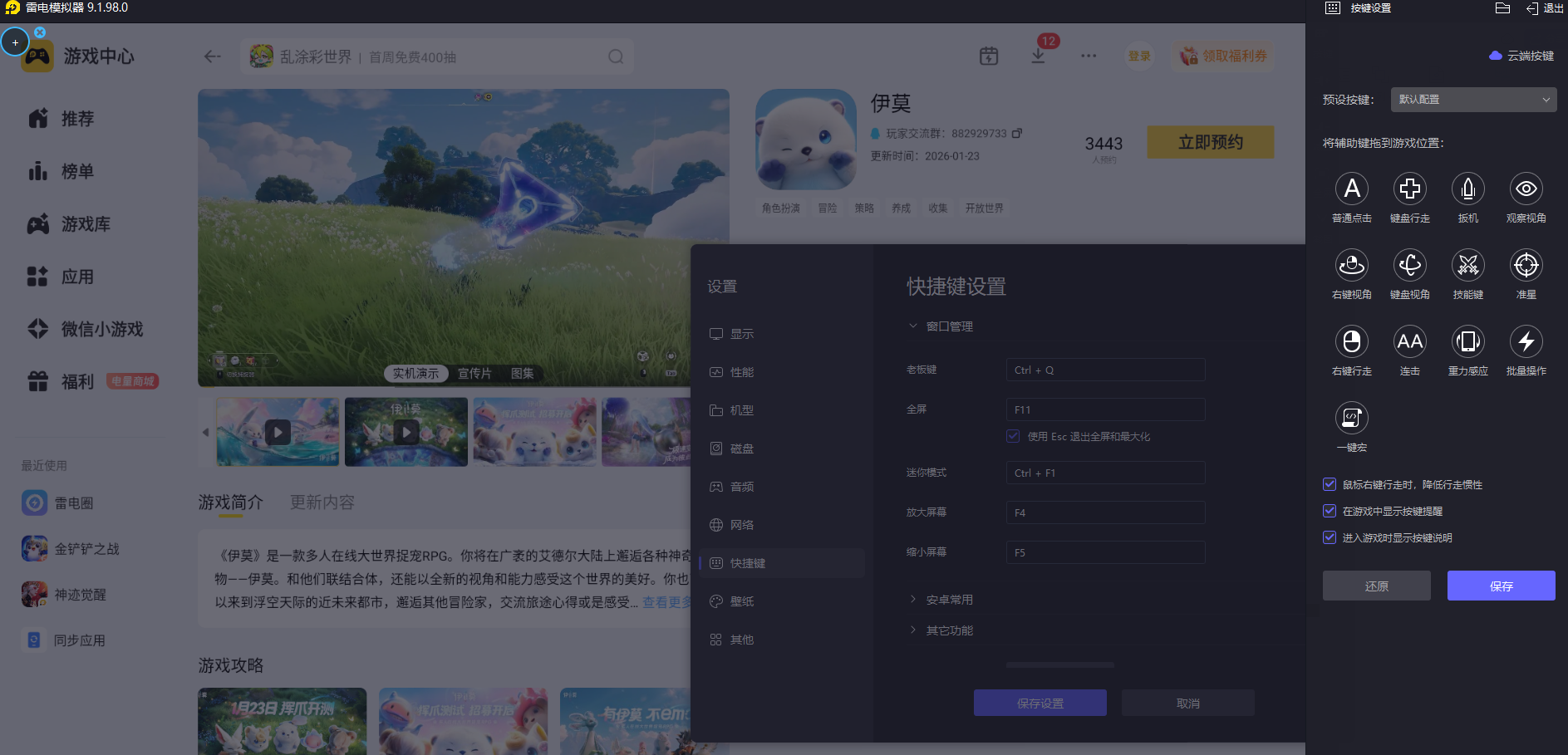The height and width of the screenshot is (755, 1568).
Task: Open 云端按键 cloud keymaps
Action: [1521, 56]
